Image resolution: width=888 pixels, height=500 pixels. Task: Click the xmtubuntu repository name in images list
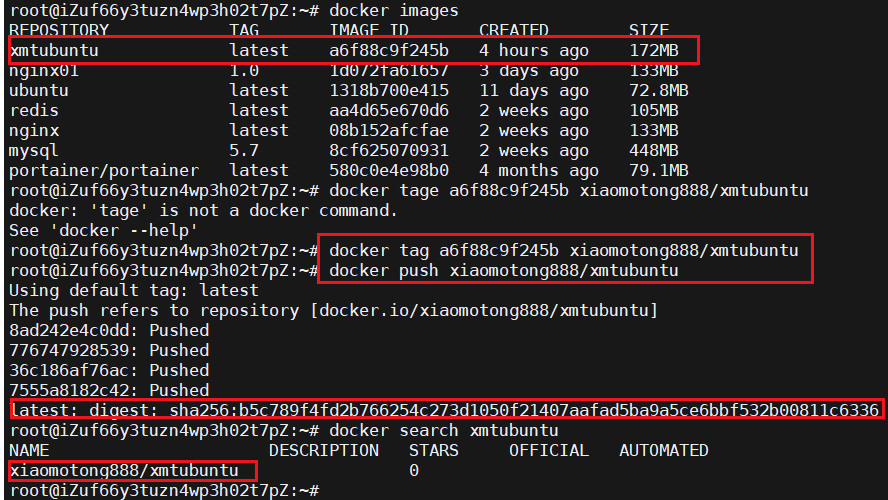pyautogui.click(x=54, y=50)
